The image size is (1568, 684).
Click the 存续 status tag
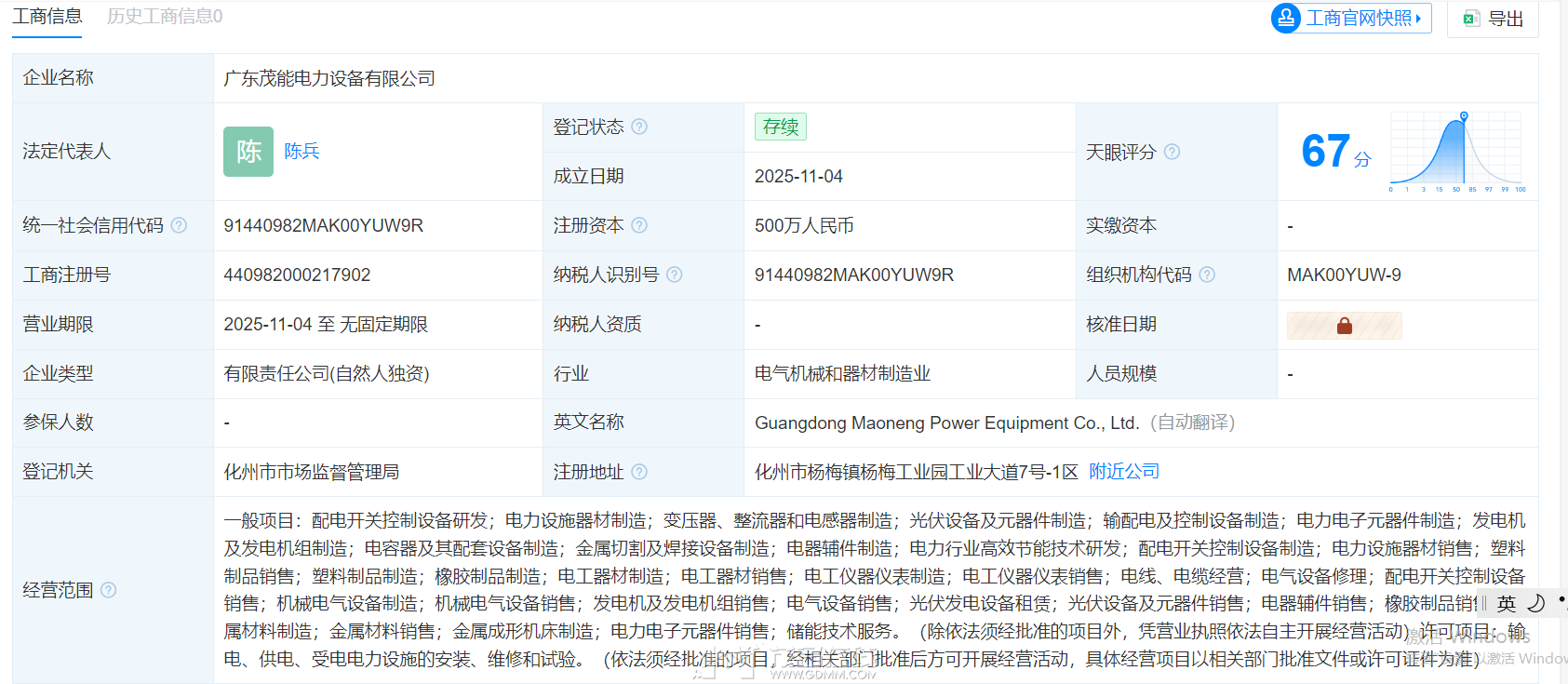tap(780, 127)
